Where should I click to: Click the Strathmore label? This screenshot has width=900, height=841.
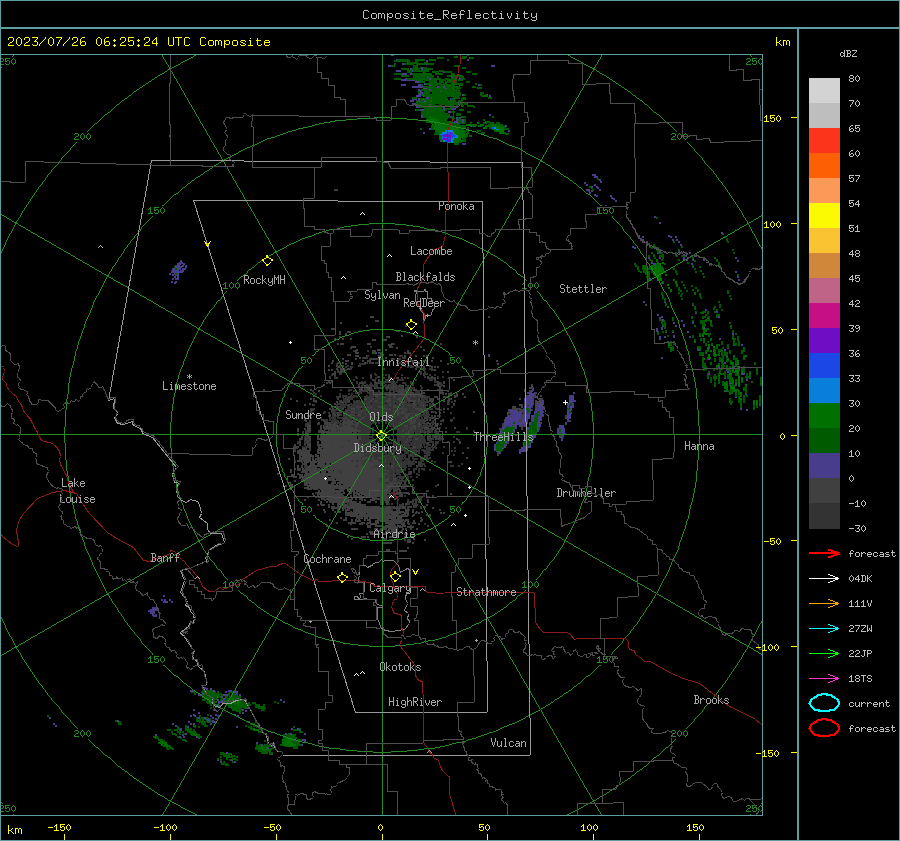(x=486, y=592)
